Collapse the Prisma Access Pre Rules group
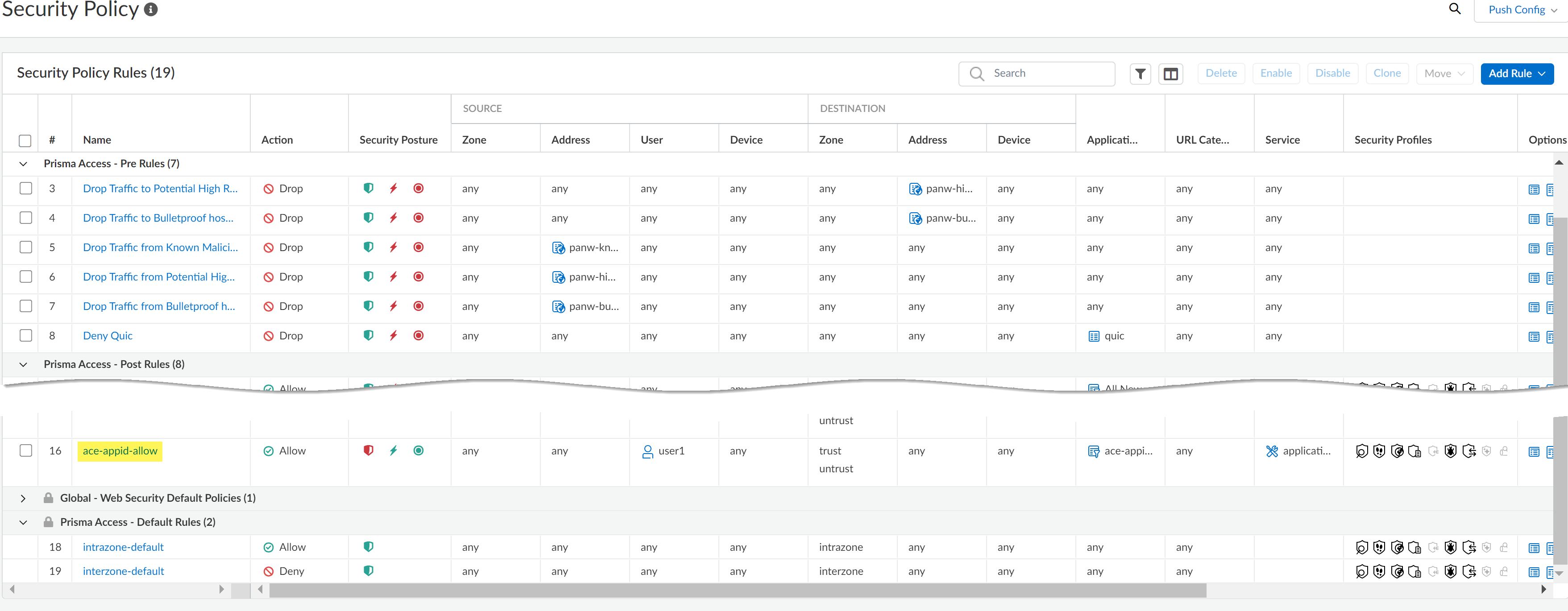Image resolution: width=1568 pixels, height=611 pixels. coord(23,164)
